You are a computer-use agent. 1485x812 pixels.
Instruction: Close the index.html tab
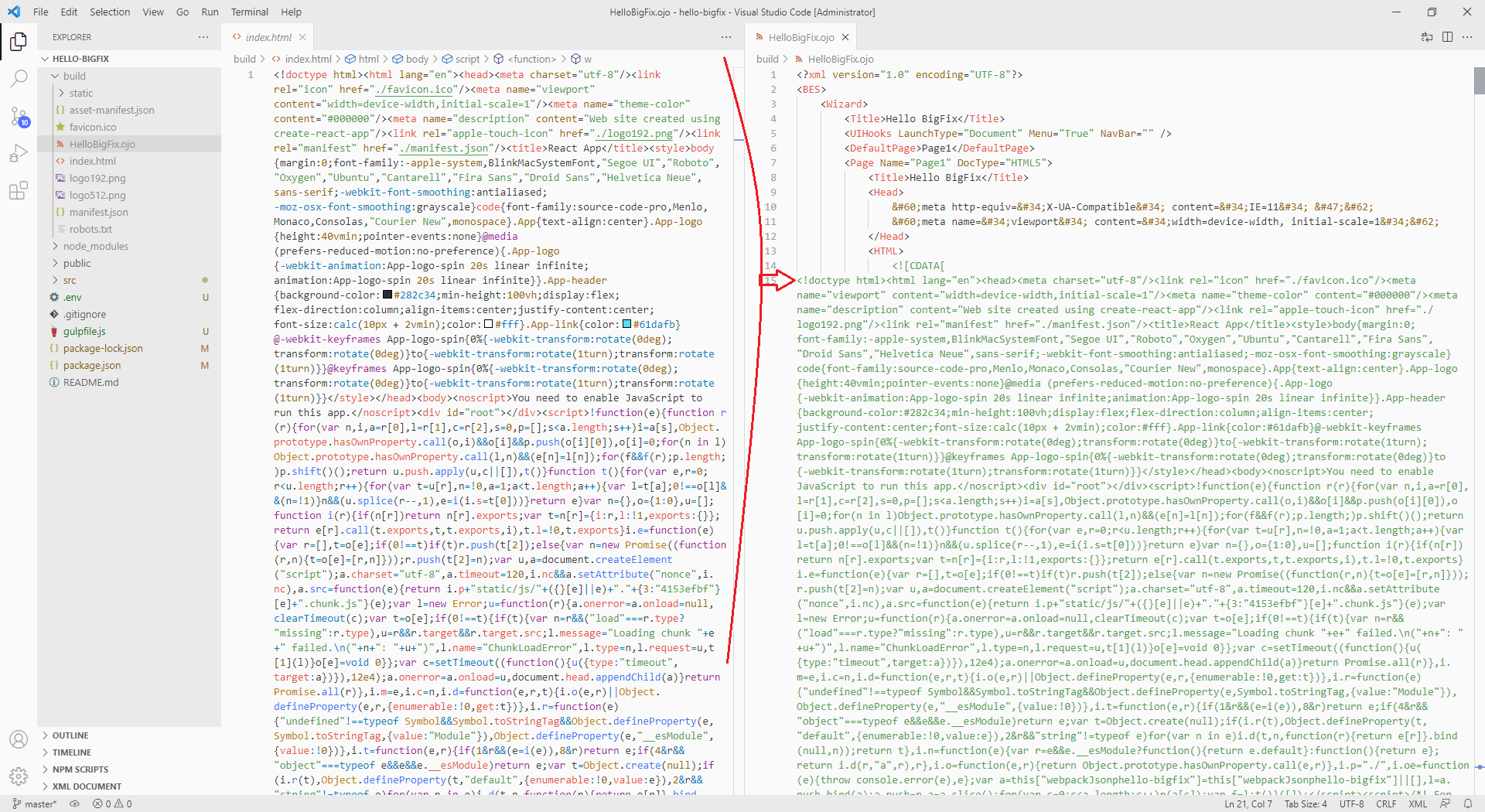coord(302,37)
